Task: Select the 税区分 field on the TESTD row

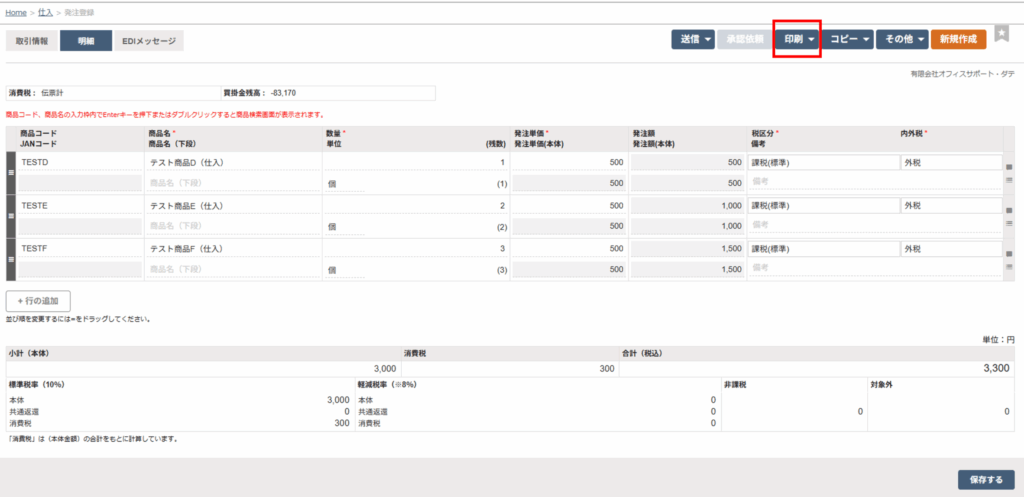Action: (821, 163)
